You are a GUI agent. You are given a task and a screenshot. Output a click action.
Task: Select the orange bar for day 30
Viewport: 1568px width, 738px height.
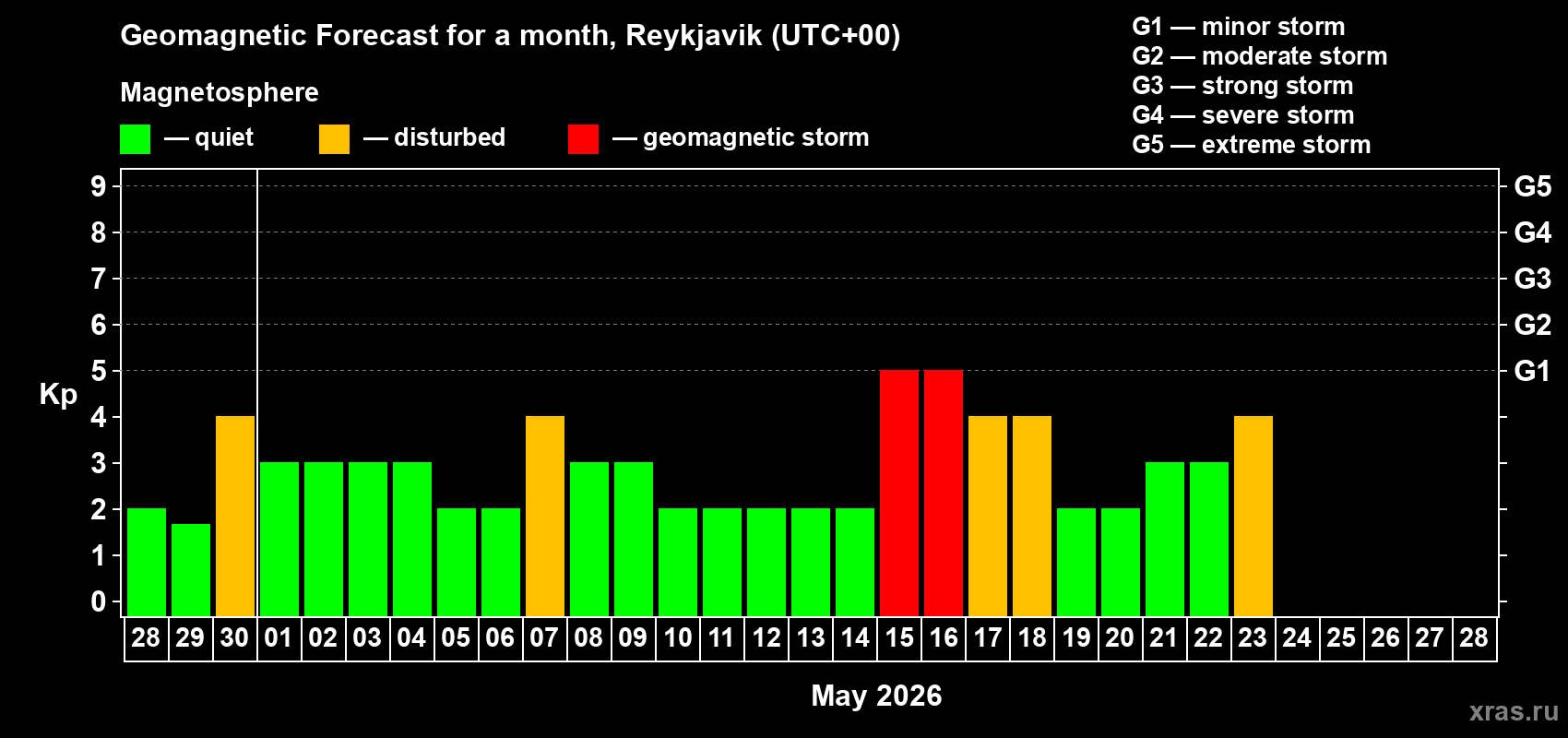click(x=235, y=516)
